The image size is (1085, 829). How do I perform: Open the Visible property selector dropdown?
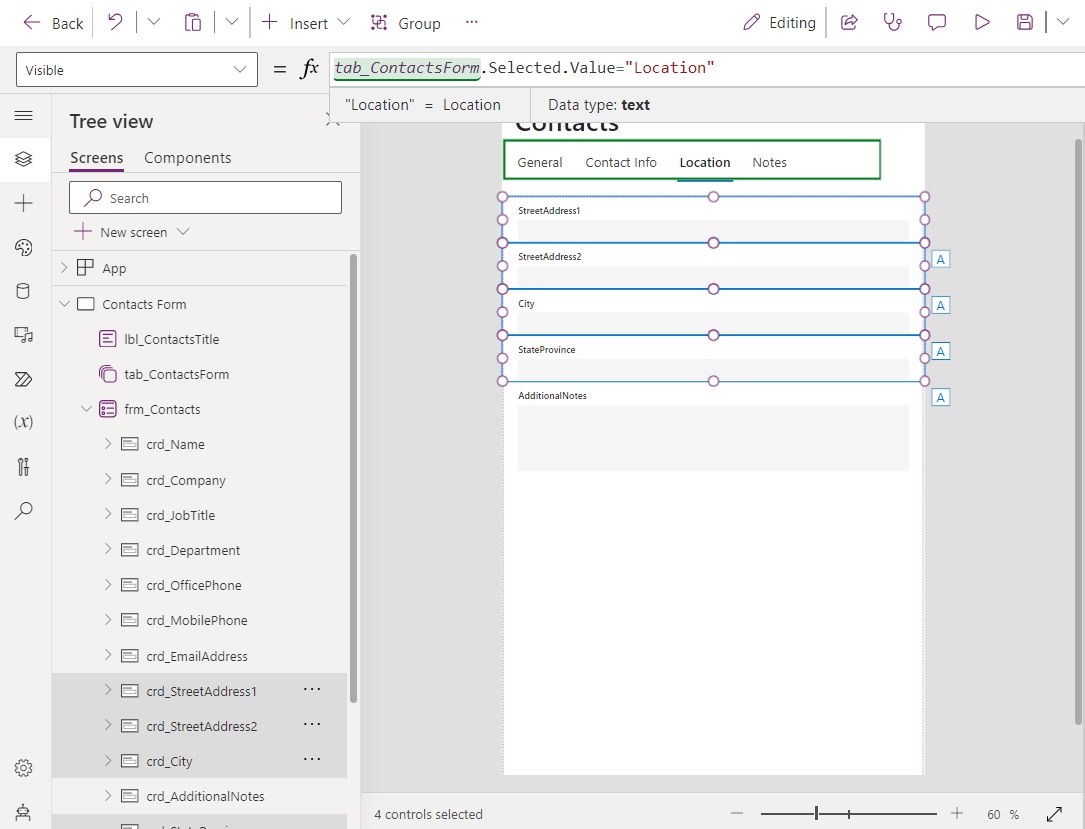coord(239,70)
